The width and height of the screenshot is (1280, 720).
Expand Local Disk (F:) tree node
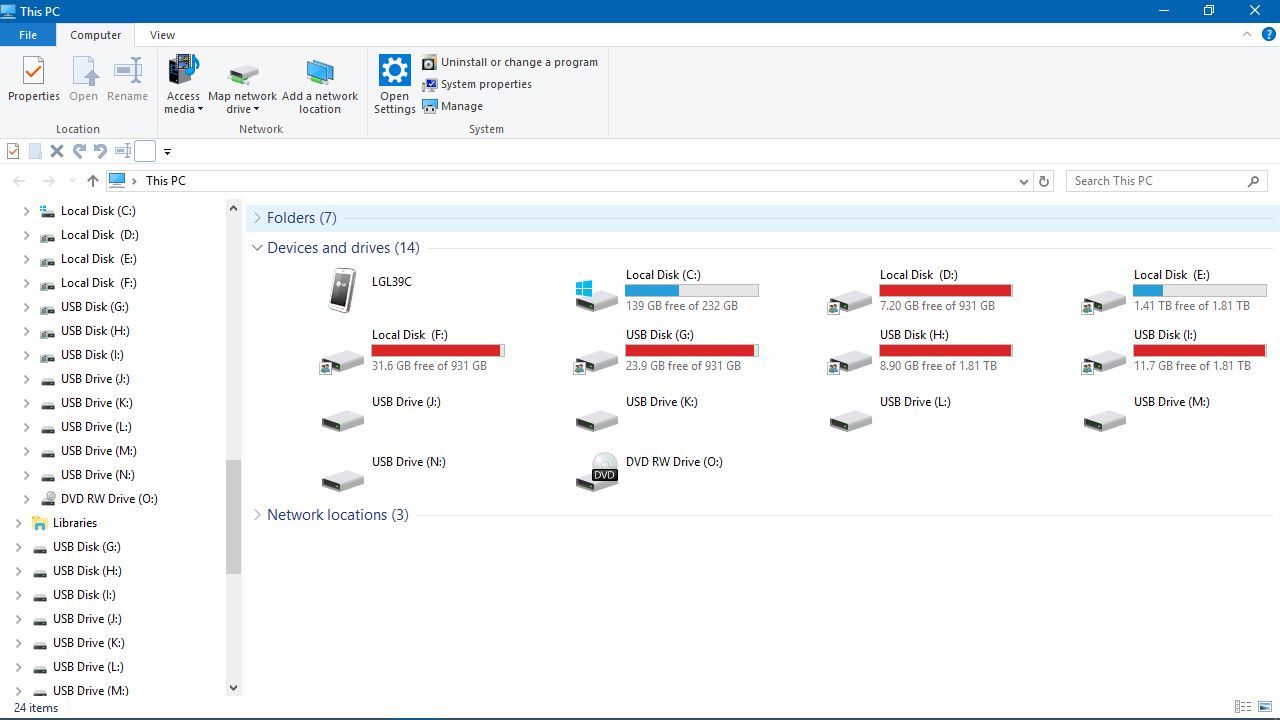pyautogui.click(x=26, y=283)
